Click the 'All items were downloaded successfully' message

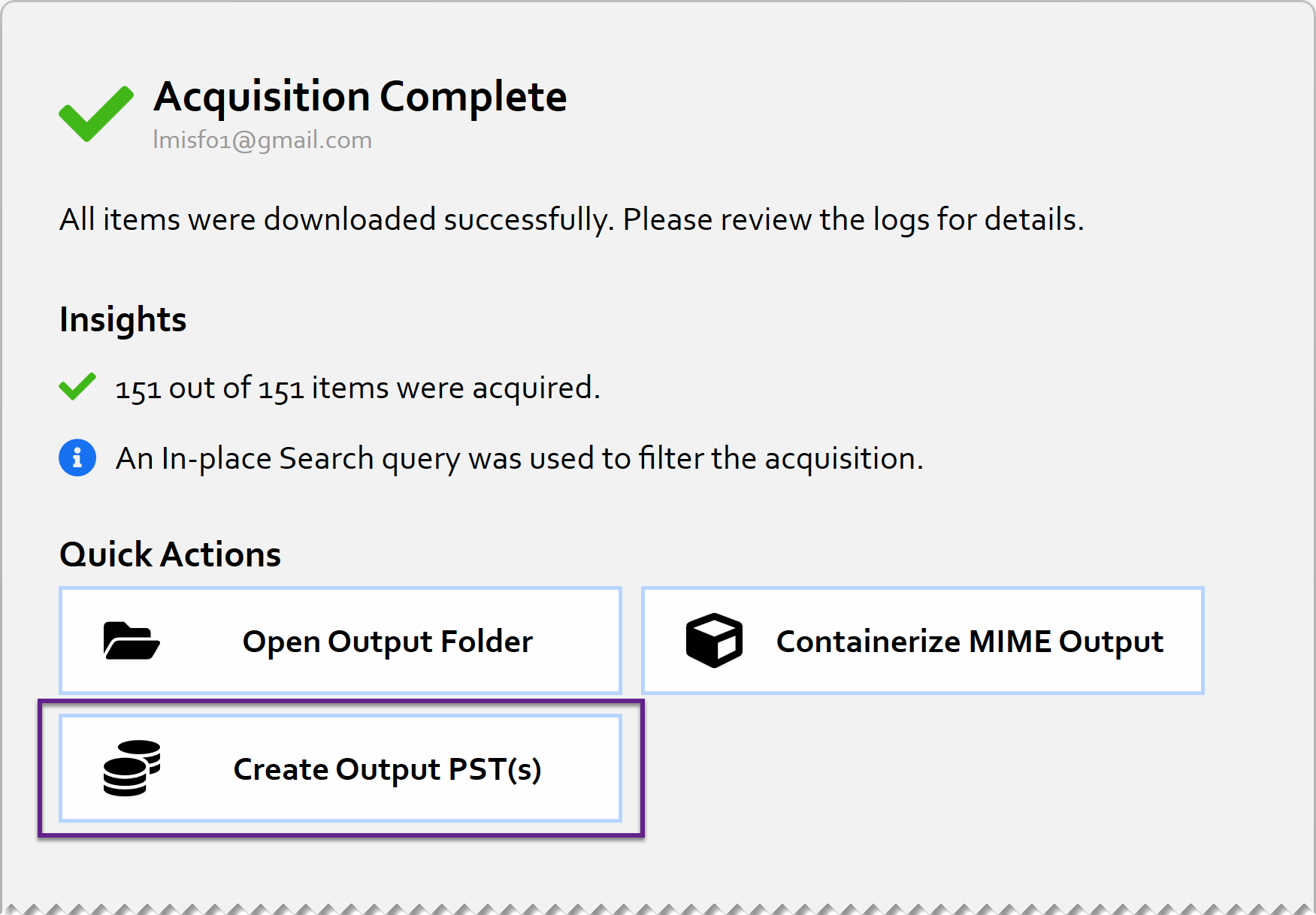tap(337, 219)
